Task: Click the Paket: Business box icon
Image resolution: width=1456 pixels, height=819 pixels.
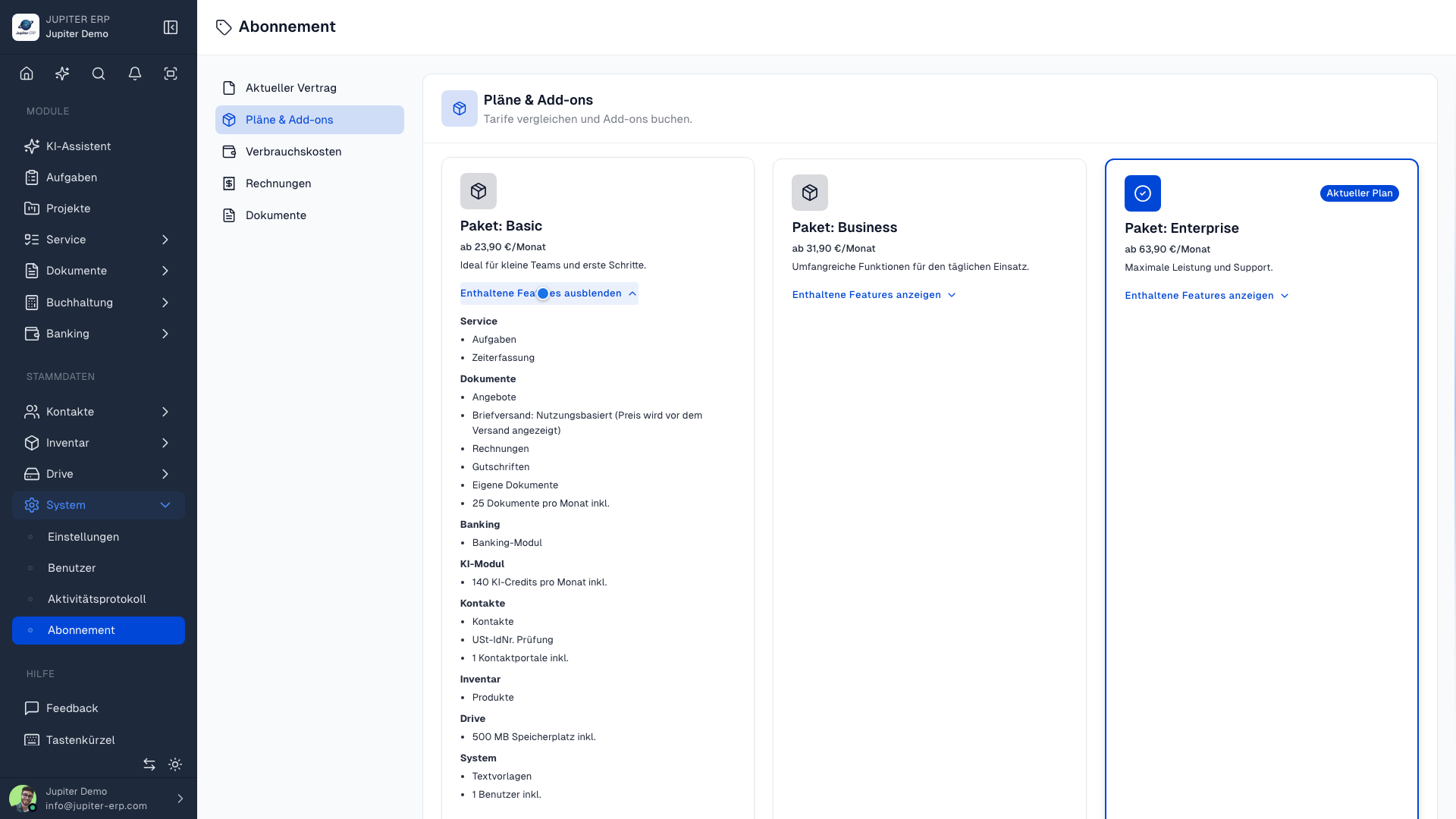Action: [x=810, y=193]
